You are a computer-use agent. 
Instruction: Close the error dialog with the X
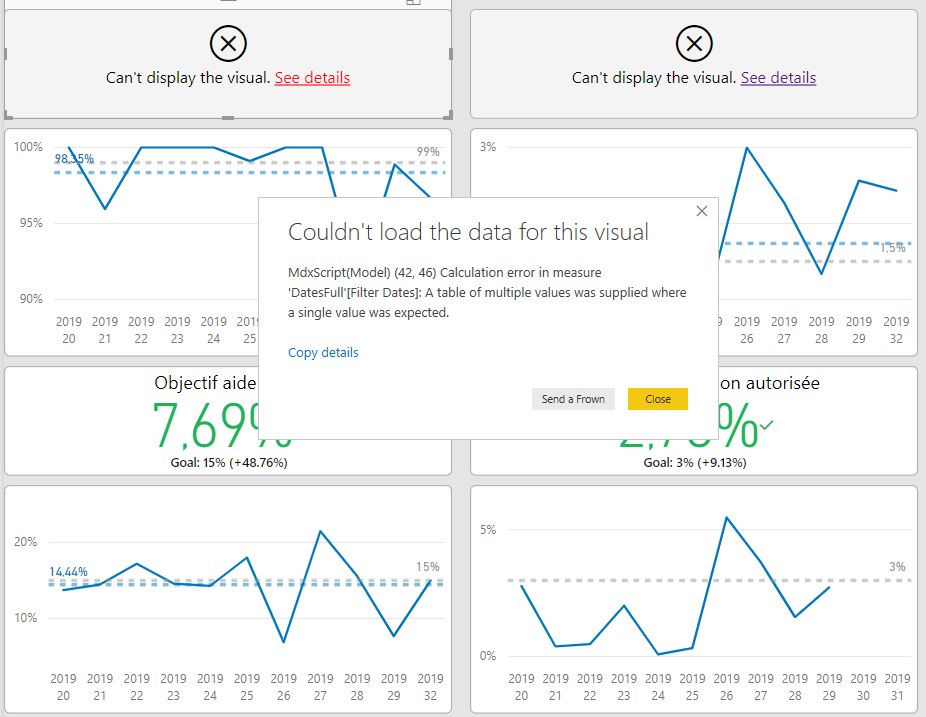[702, 211]
